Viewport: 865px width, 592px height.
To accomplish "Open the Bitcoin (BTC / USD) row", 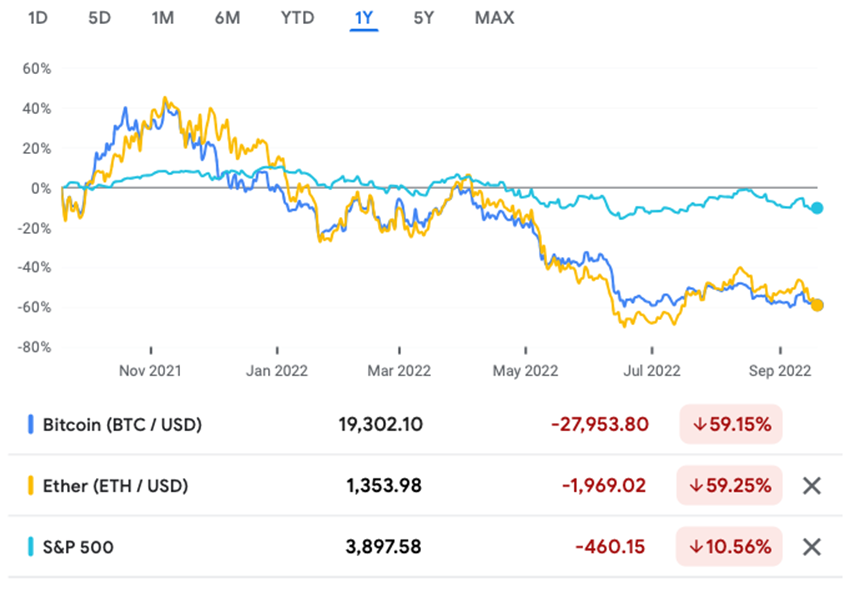I will [122, 425].
